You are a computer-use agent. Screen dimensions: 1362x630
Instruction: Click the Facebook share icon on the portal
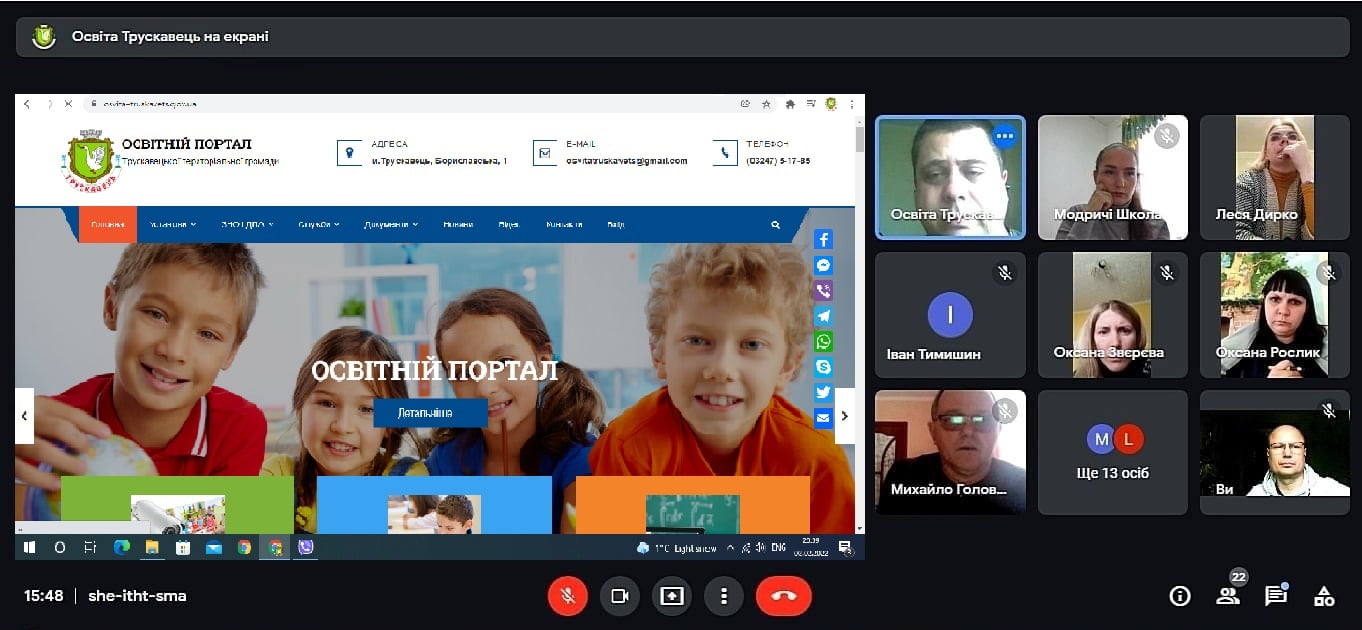823,239
